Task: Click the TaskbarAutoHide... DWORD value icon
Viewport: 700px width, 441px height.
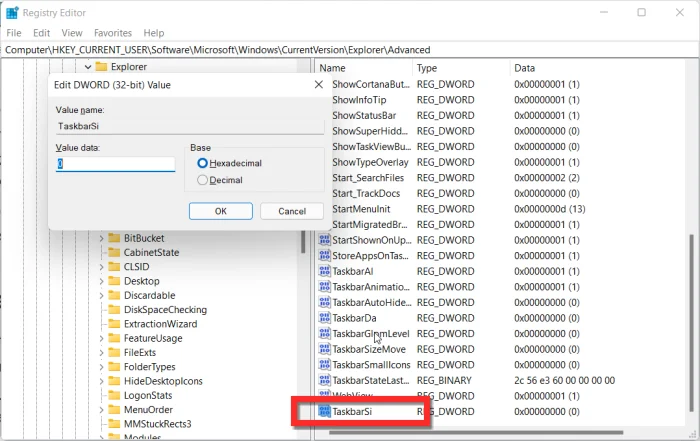Action: point(325,302)
